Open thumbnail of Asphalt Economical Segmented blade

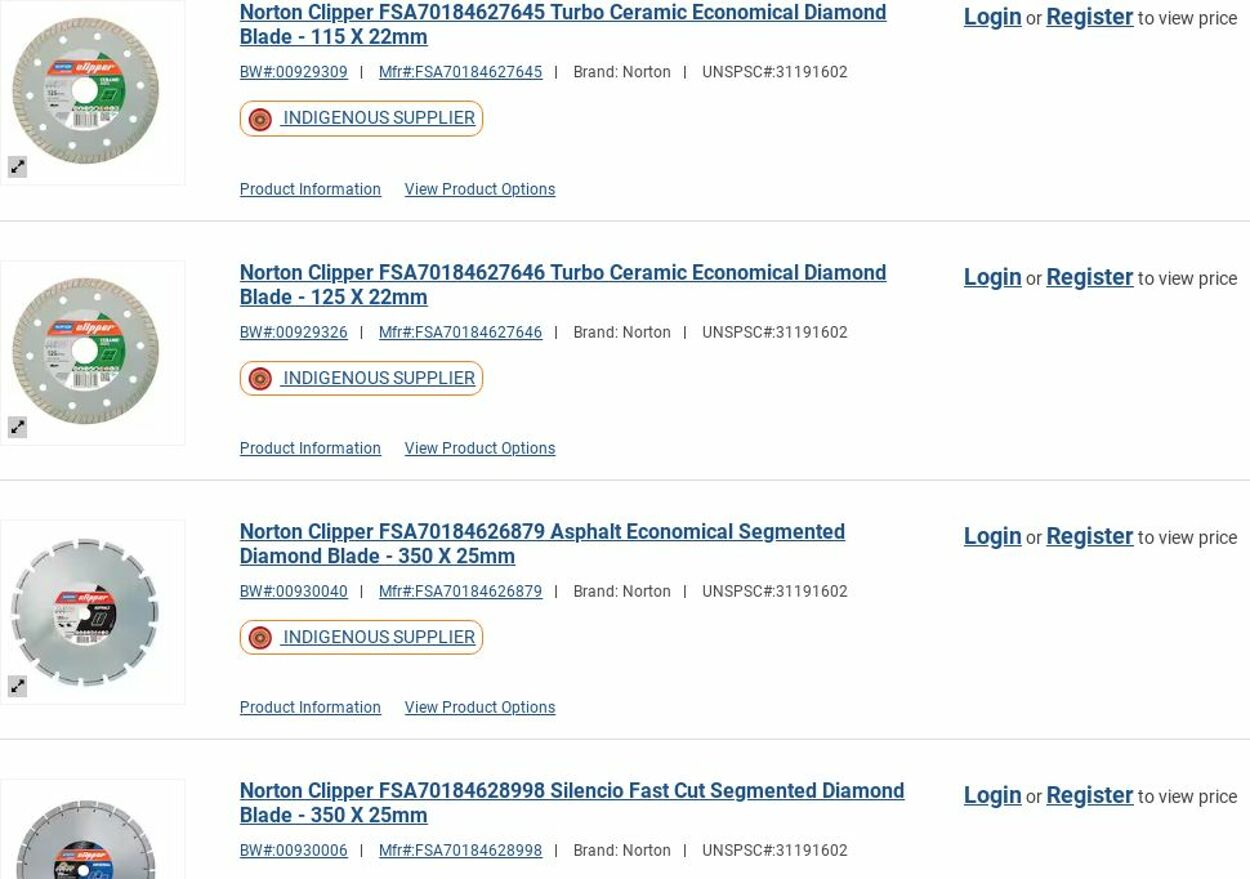[86, 611]
